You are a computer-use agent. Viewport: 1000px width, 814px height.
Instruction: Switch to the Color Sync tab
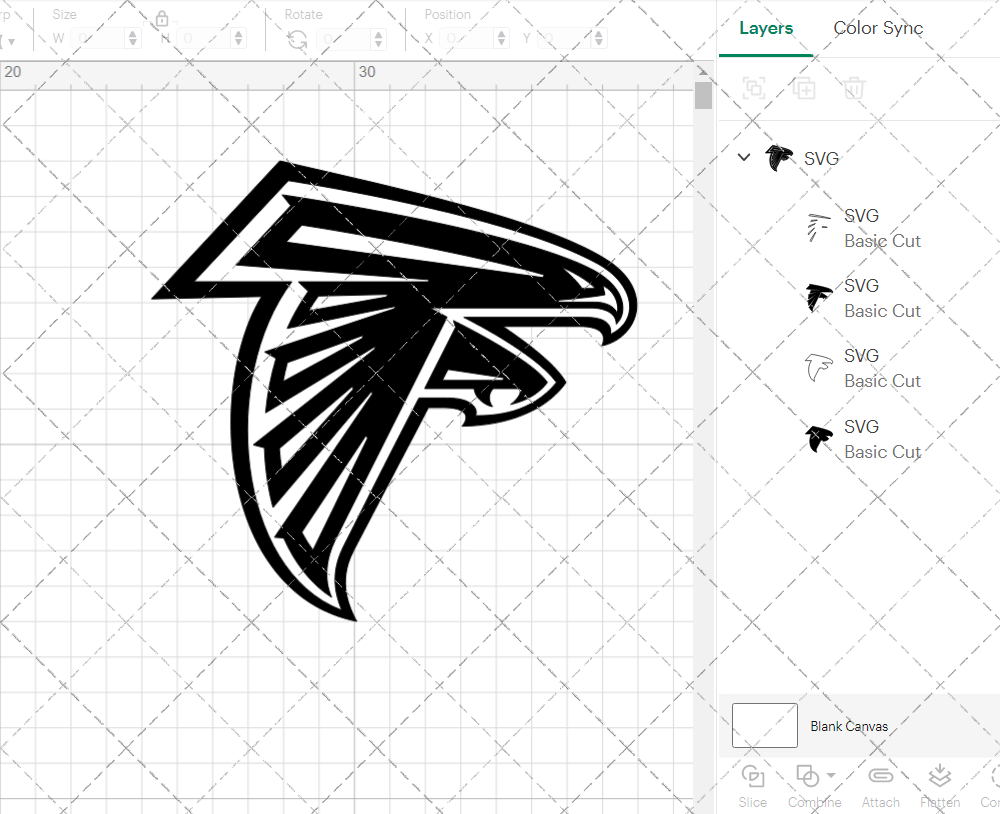tap(877, 28)
